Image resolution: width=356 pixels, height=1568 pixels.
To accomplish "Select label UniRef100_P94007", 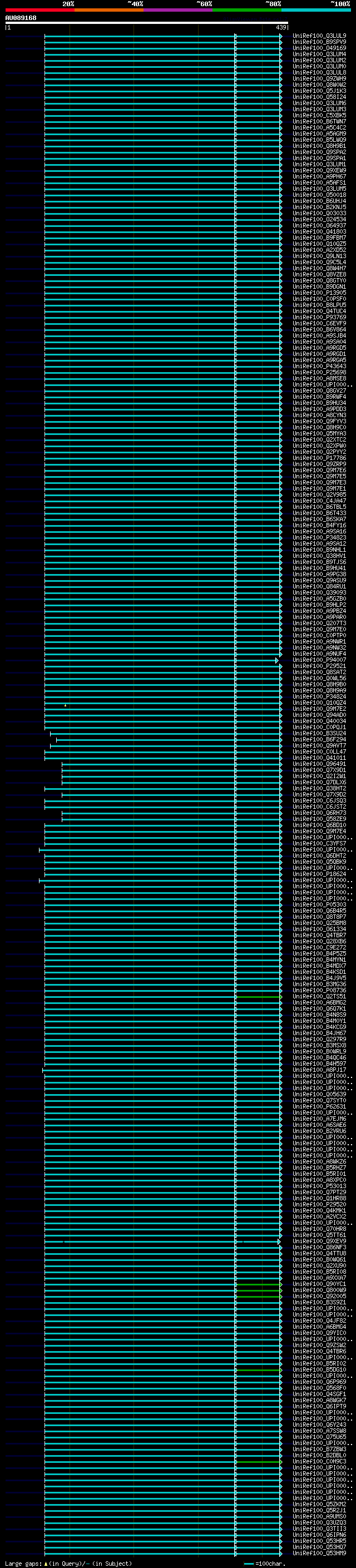I will coord(319,660).
